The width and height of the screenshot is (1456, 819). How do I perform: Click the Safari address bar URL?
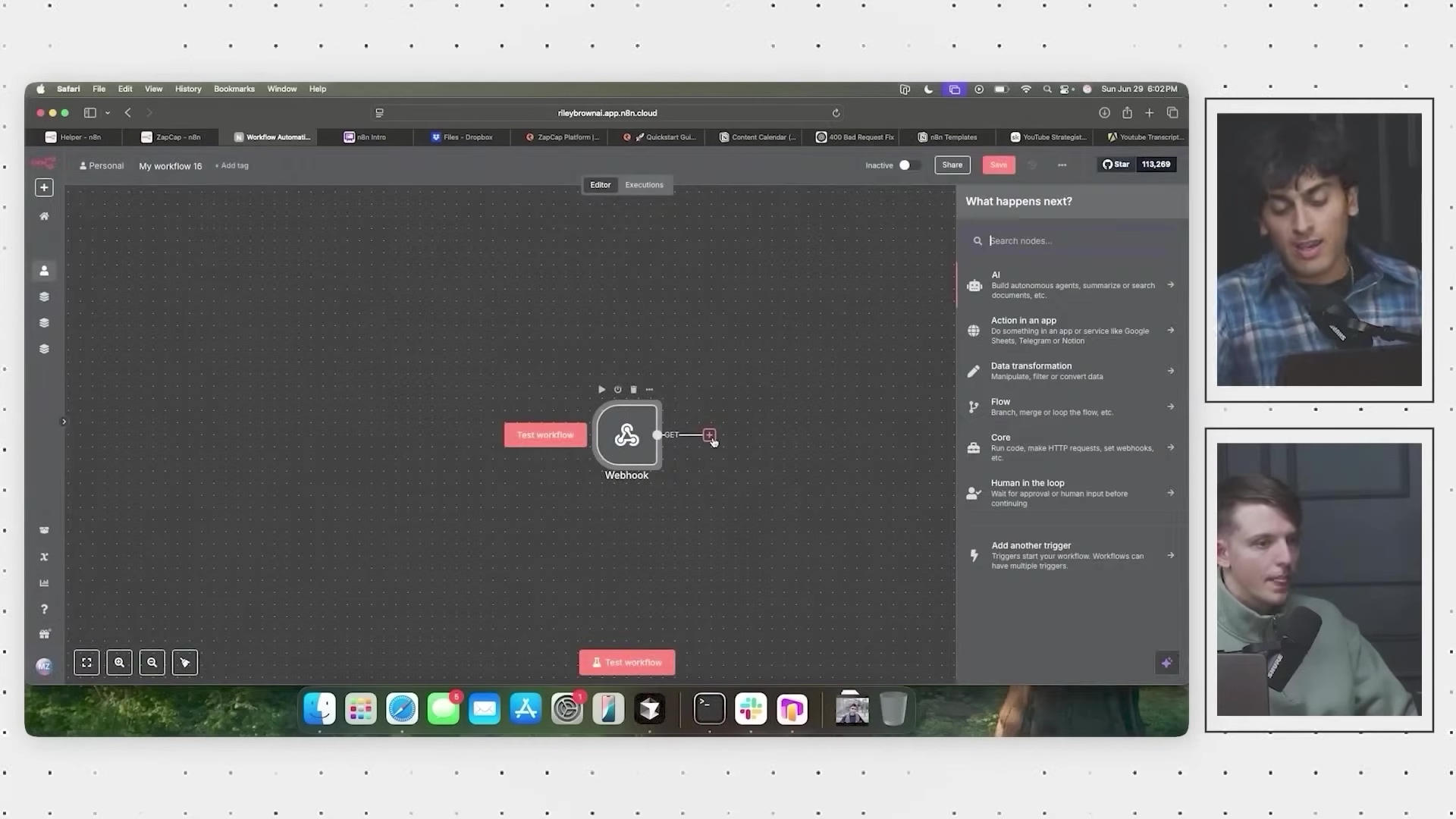point(607,113)
